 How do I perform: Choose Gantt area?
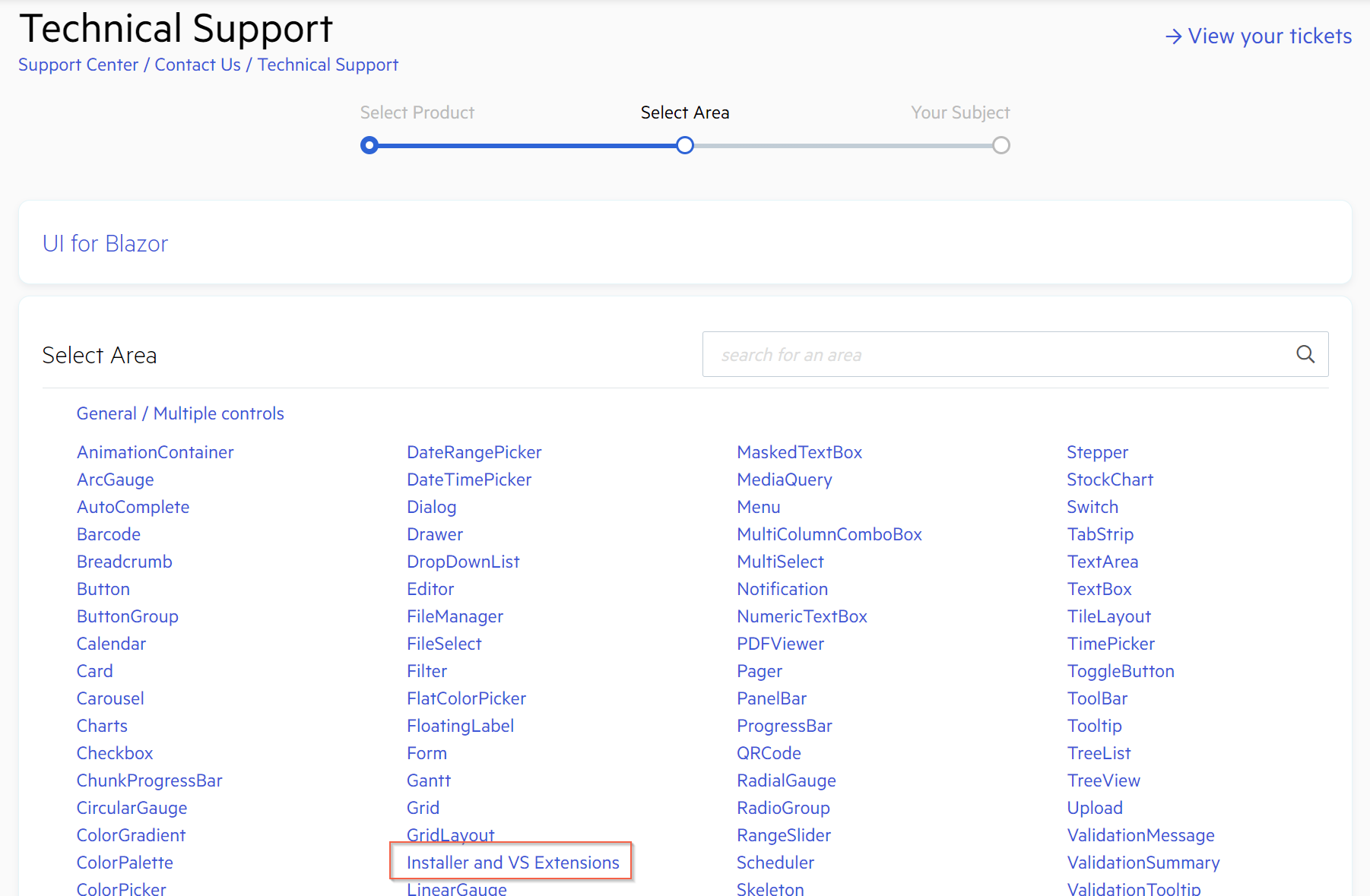(x=429, y=780)
